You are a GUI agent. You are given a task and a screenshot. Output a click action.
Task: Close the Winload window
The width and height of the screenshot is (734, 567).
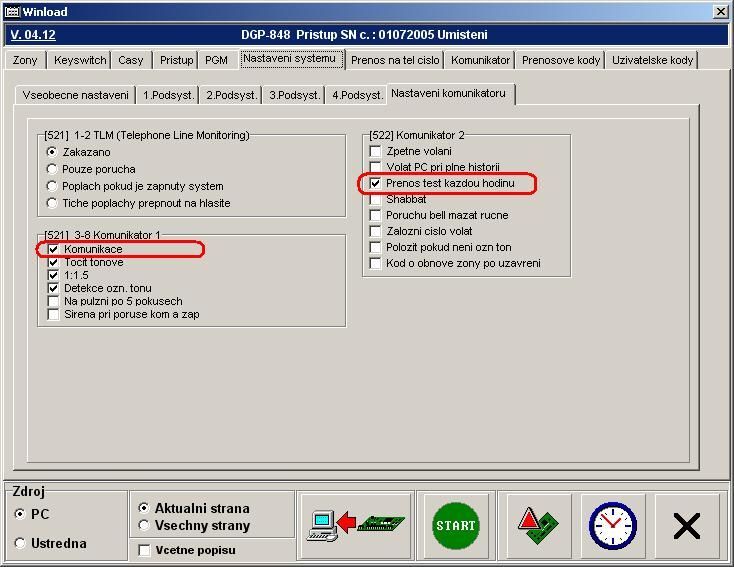point(721,11)
